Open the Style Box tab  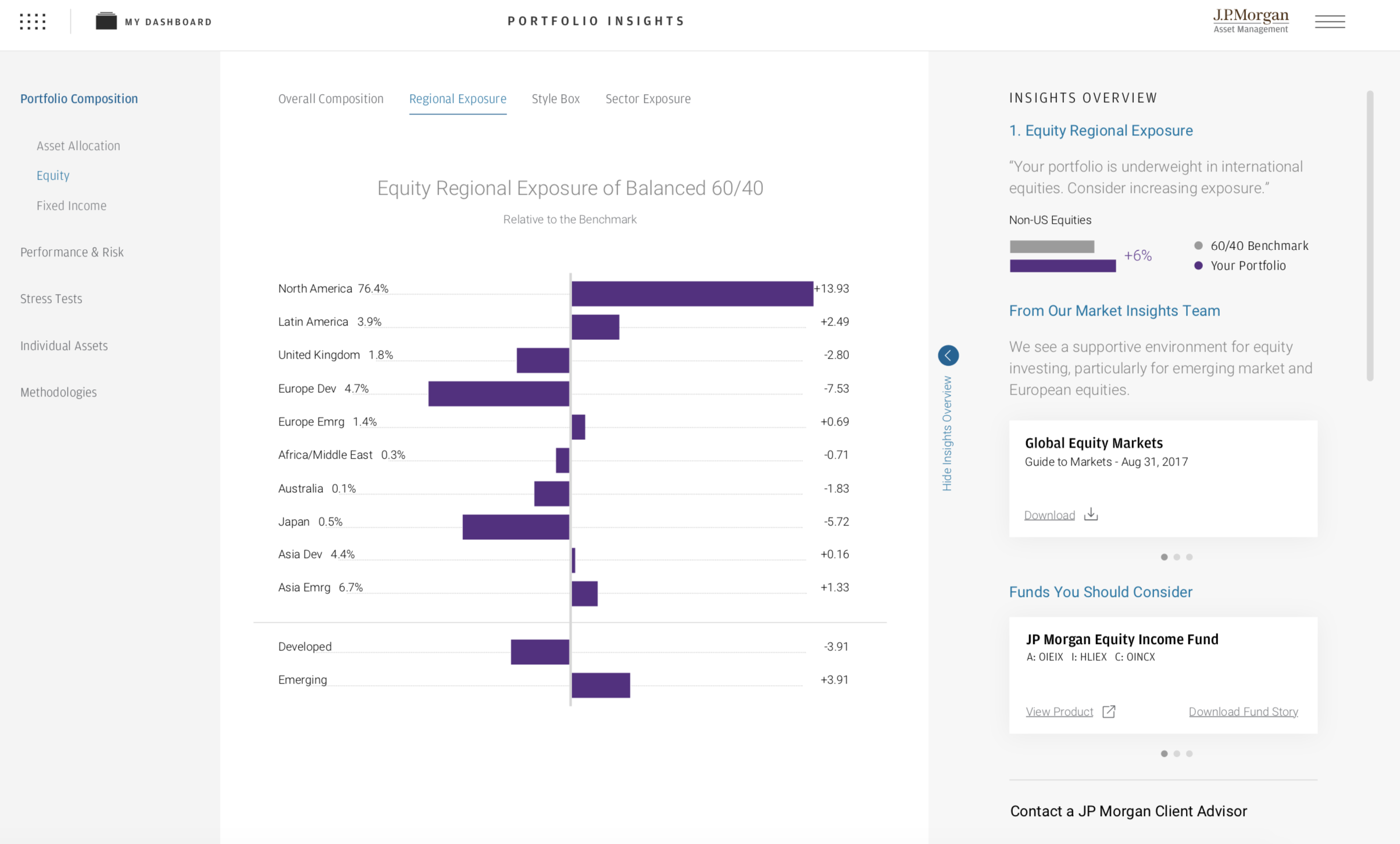tap(555, 99)
